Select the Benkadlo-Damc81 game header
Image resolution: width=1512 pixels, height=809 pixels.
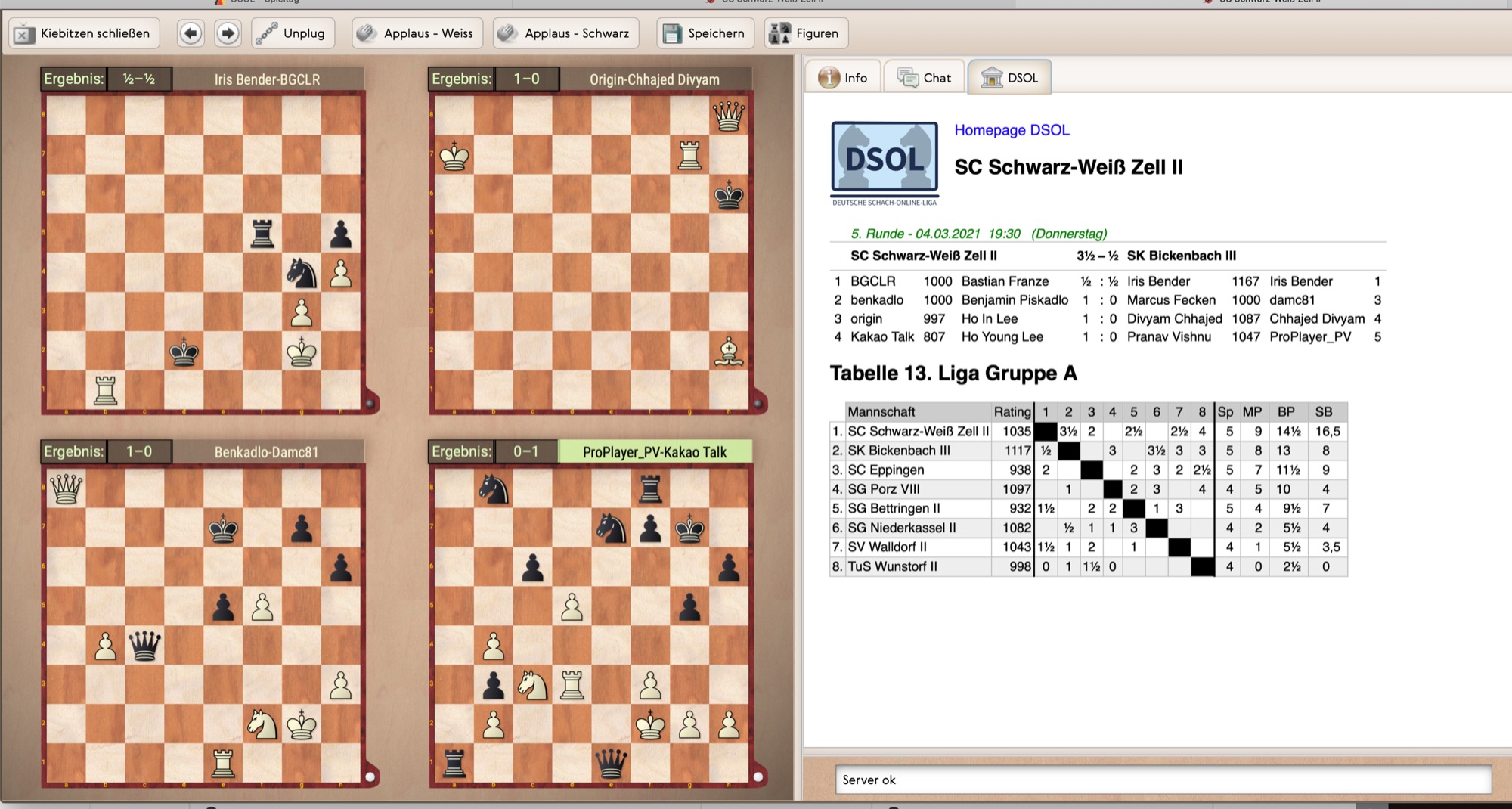tap(266, 452)
